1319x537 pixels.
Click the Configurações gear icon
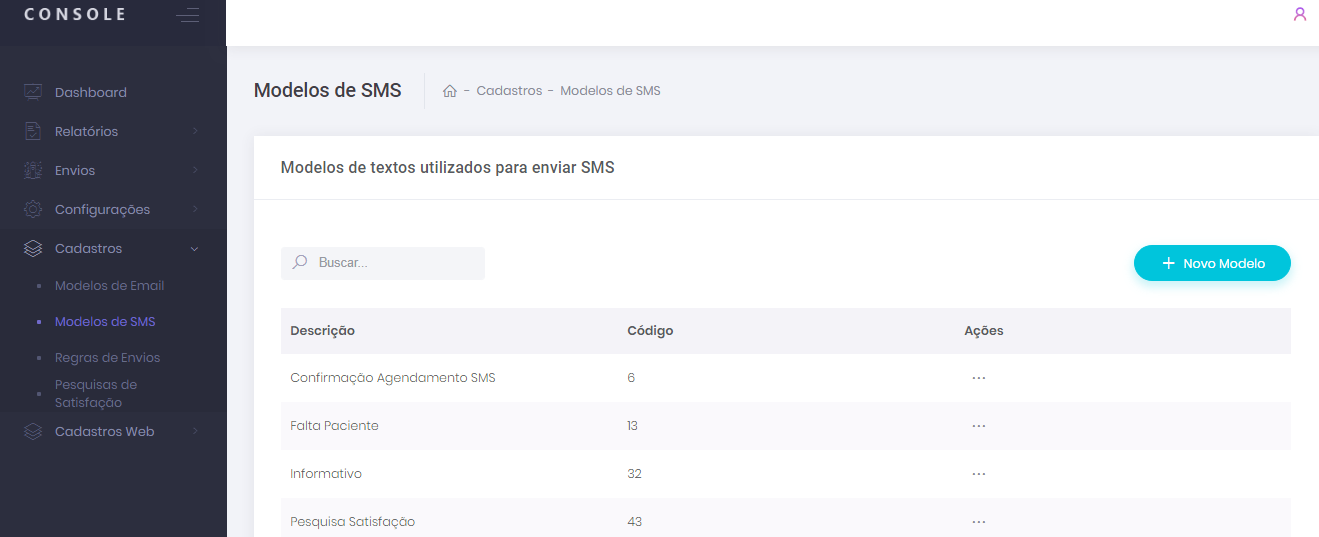(x=33, y=209)
